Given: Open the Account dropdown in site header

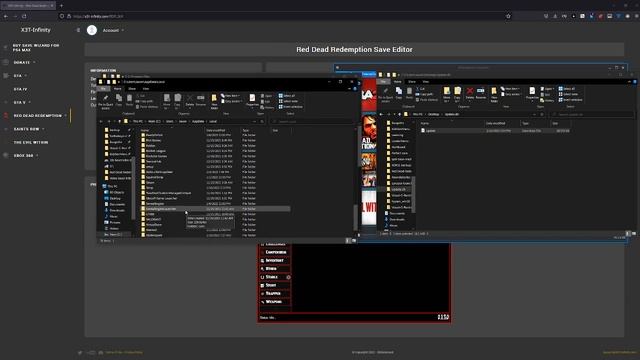Looking at the screenshot, I should coord(113,30).
